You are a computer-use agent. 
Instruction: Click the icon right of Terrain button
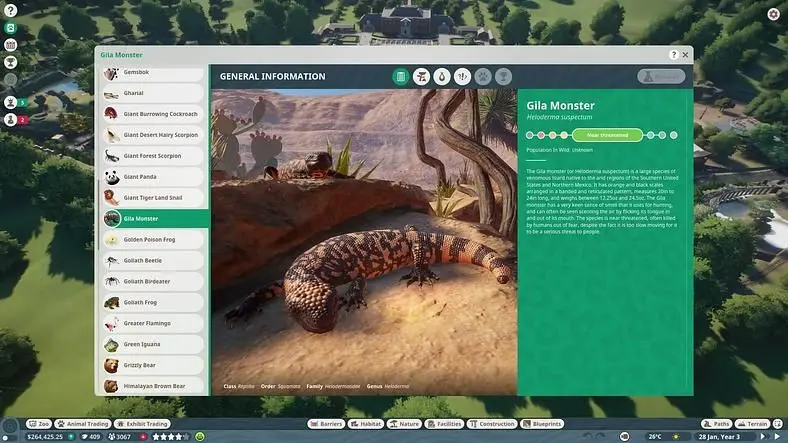click(777, 424)
